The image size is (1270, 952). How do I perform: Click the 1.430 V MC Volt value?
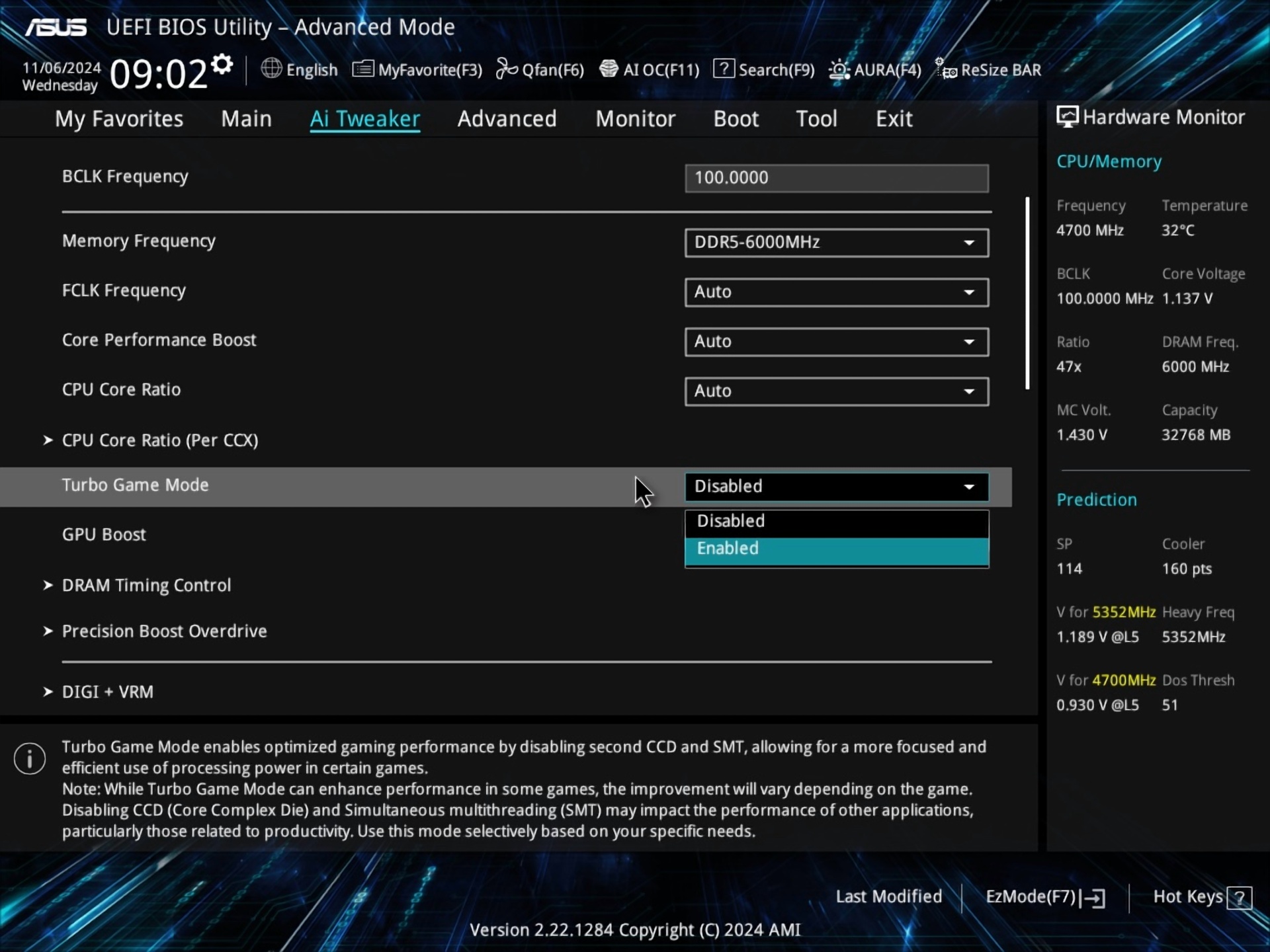[x=1081, y=434]
